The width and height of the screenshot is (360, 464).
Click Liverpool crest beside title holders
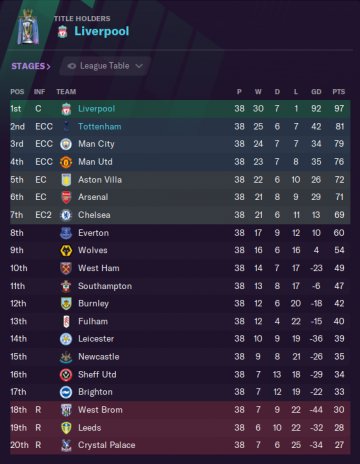pyautogui.click(x=62, y=32)
